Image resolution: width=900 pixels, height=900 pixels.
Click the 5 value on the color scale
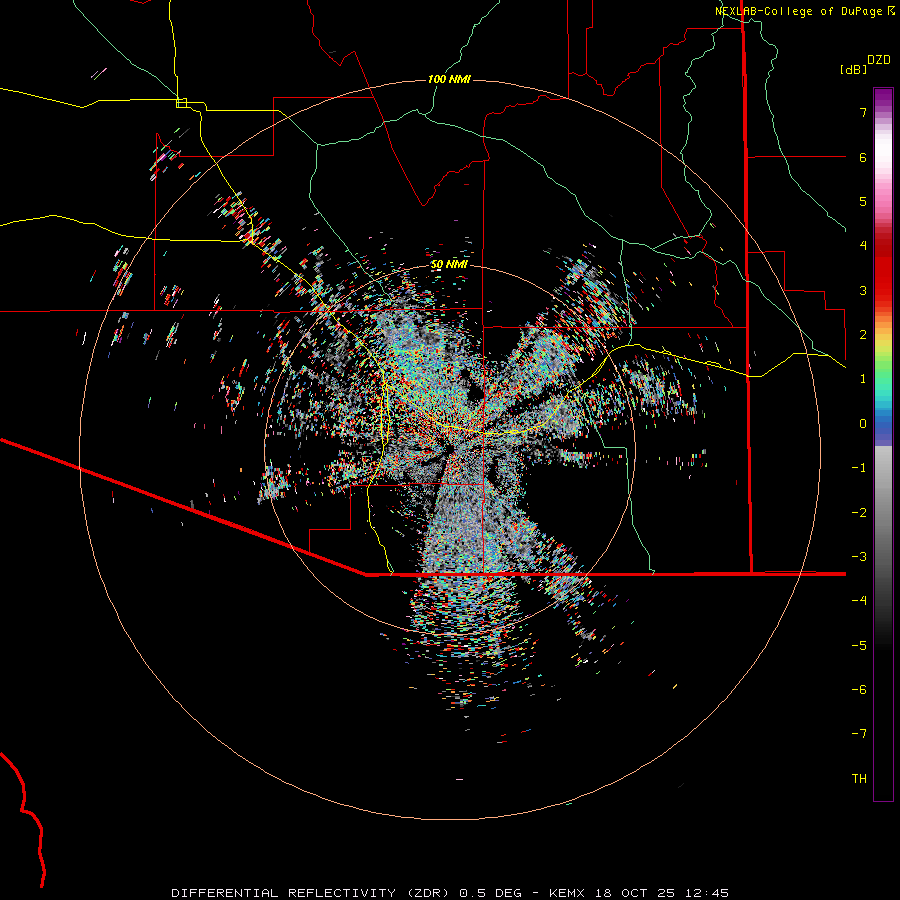coord(863,201)
